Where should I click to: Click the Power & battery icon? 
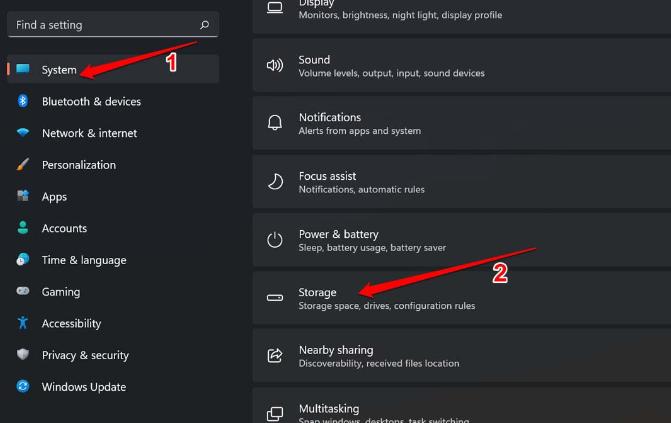click(x=275, y=240)
